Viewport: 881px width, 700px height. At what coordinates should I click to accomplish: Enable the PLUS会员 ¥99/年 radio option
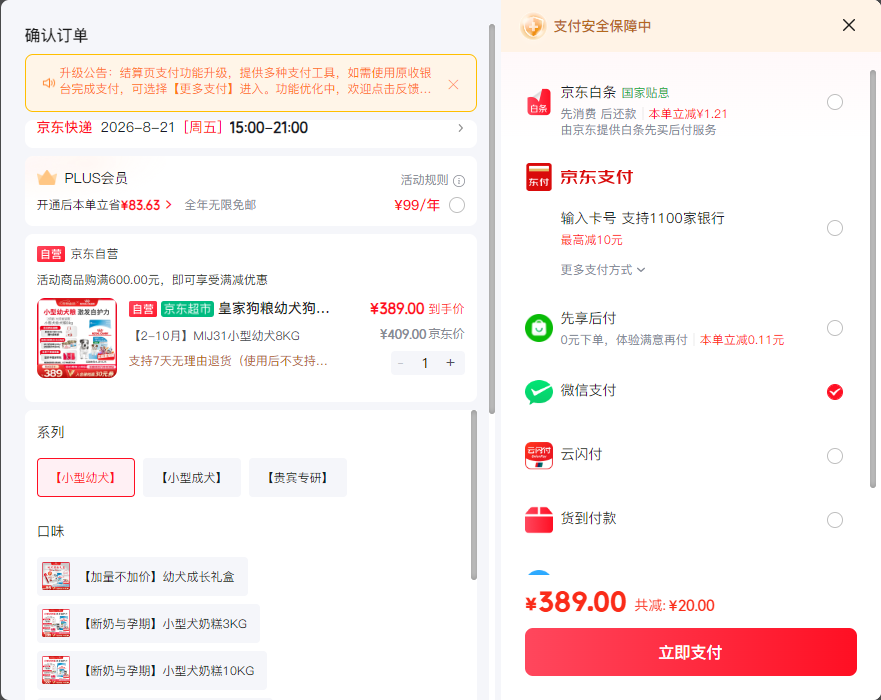(x=457, y=205)
